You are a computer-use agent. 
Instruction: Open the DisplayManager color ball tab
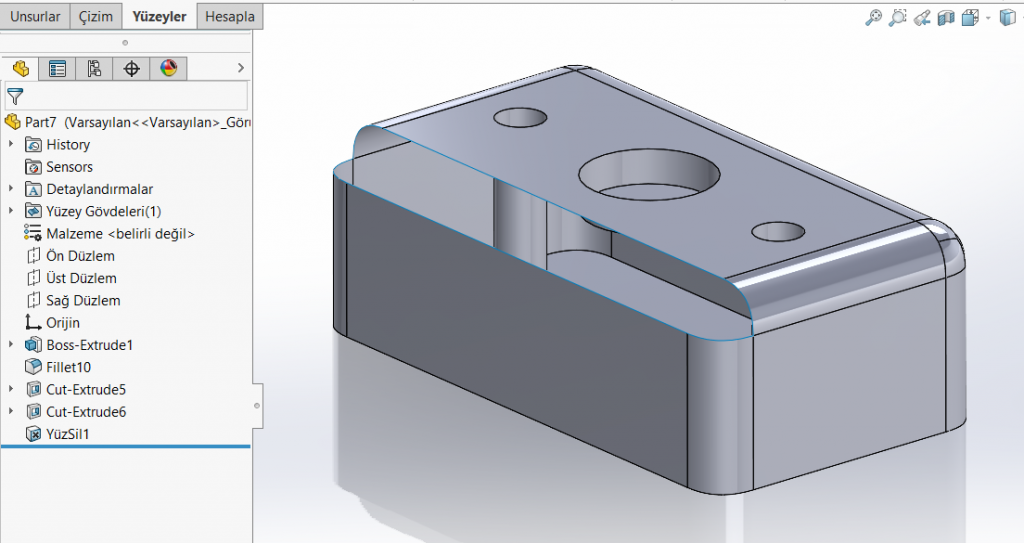(168, 69)
